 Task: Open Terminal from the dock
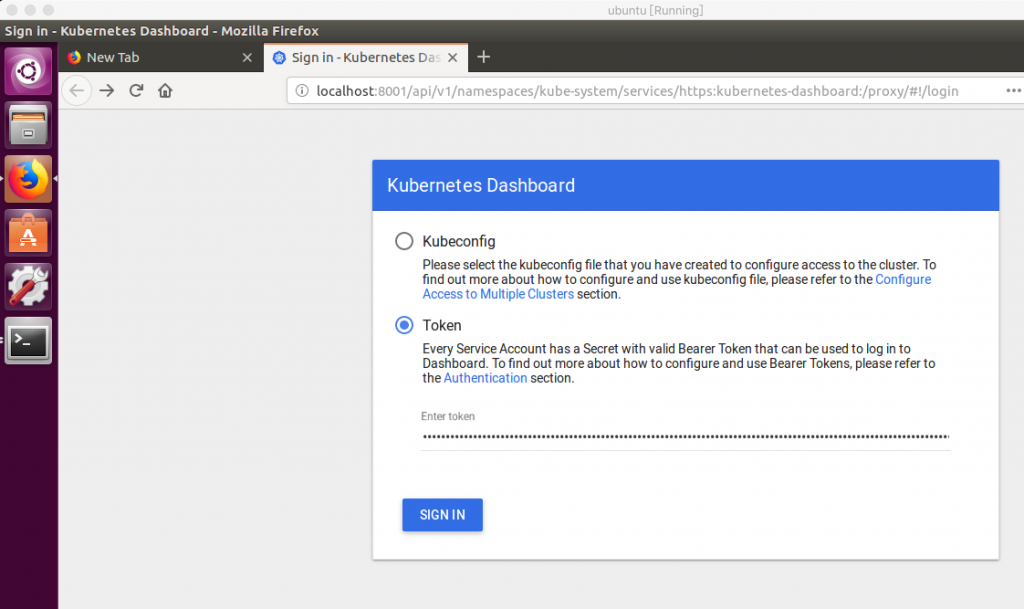[x=28, y=341]
